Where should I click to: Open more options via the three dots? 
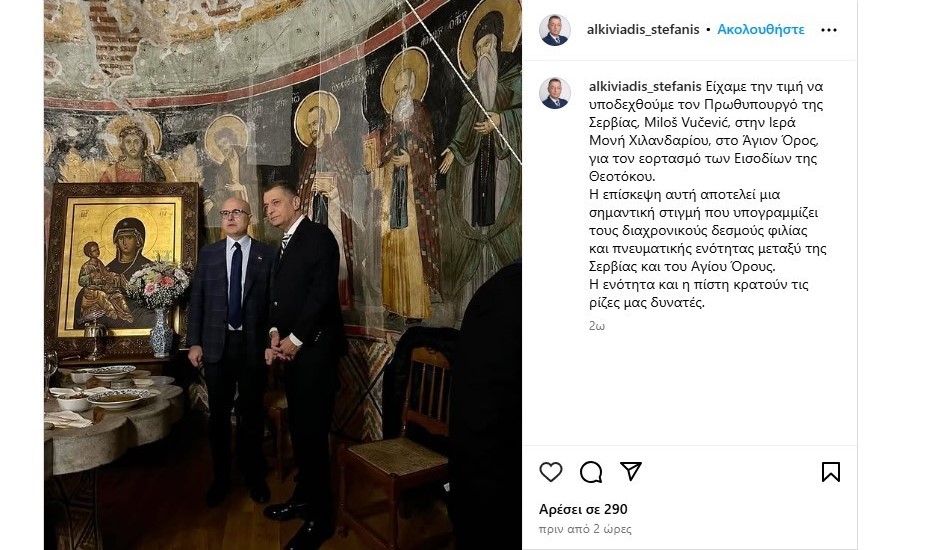(829, 30)
